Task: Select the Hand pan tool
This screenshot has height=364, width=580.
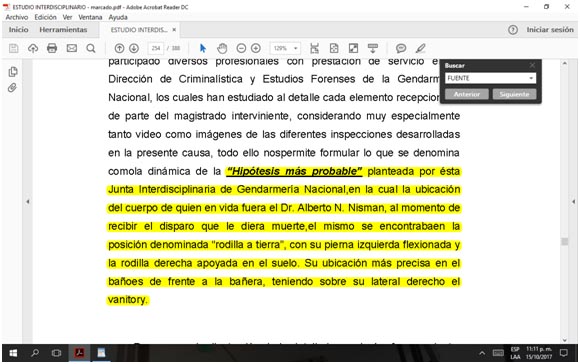Action: click(222, 48)
